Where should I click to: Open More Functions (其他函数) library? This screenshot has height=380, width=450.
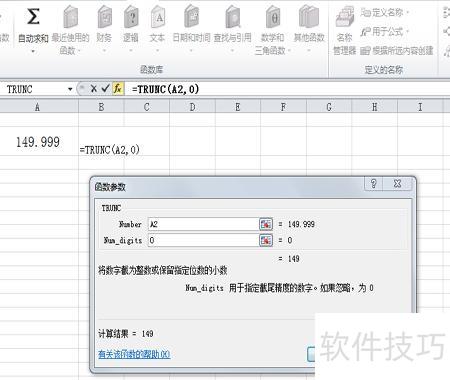coord(309,29)
